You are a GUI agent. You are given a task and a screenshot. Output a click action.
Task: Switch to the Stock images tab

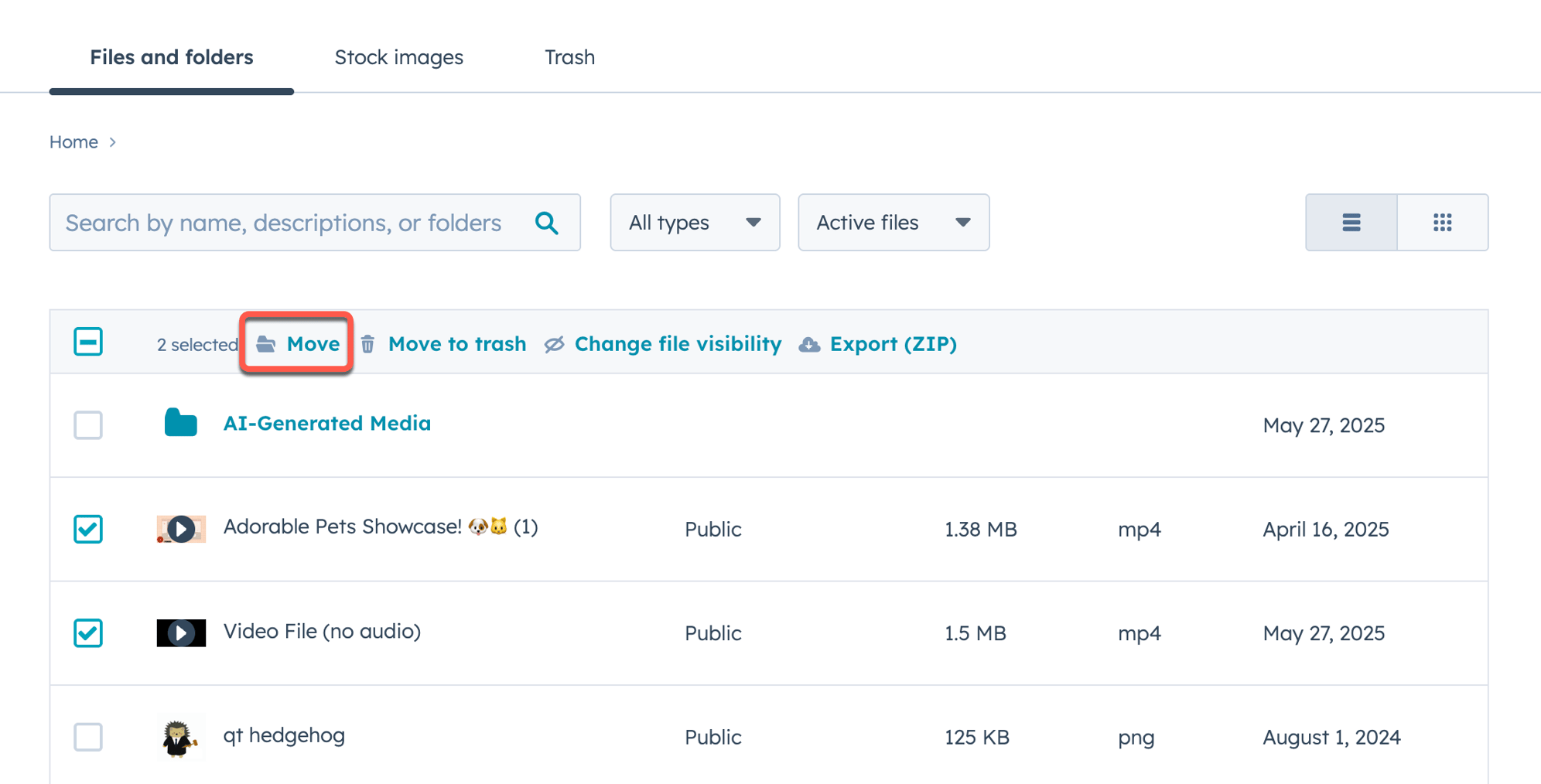(398, 57)
